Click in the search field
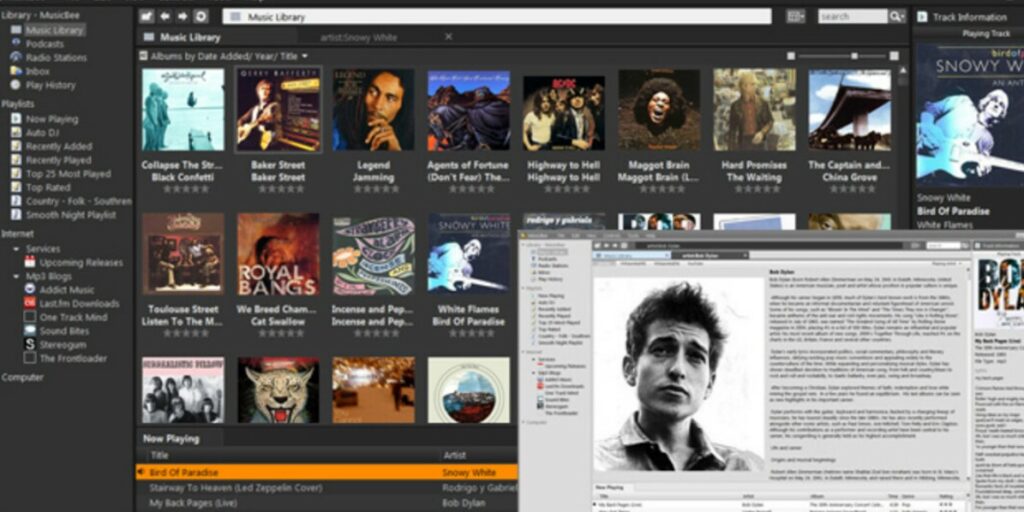Image resolution: width=1024 pixels, height=512 pixels. pyautogui.click(x=853, y=16)
